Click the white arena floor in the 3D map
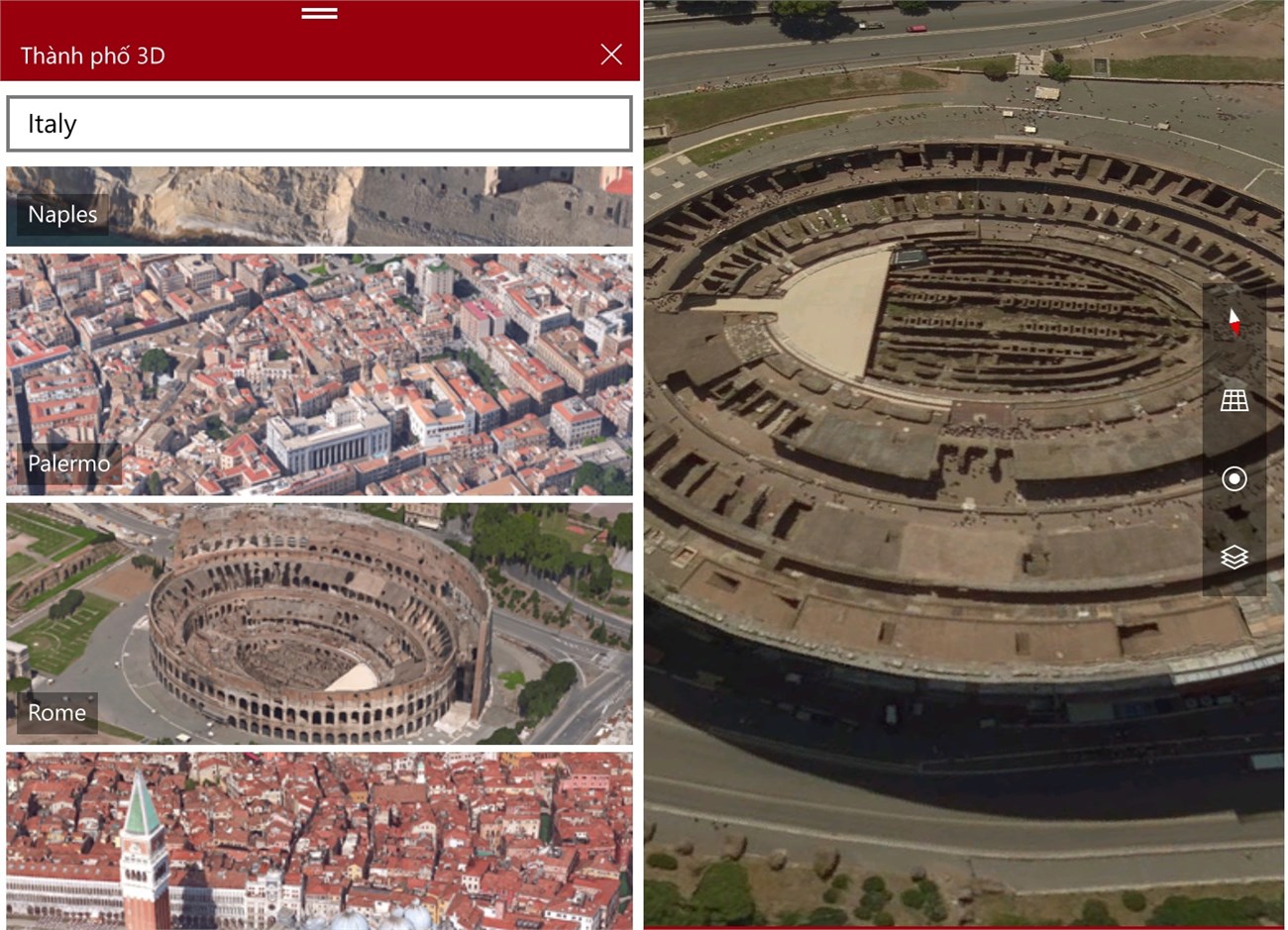The height and width of the screenshot is (930, 1288). coord(827,312)
